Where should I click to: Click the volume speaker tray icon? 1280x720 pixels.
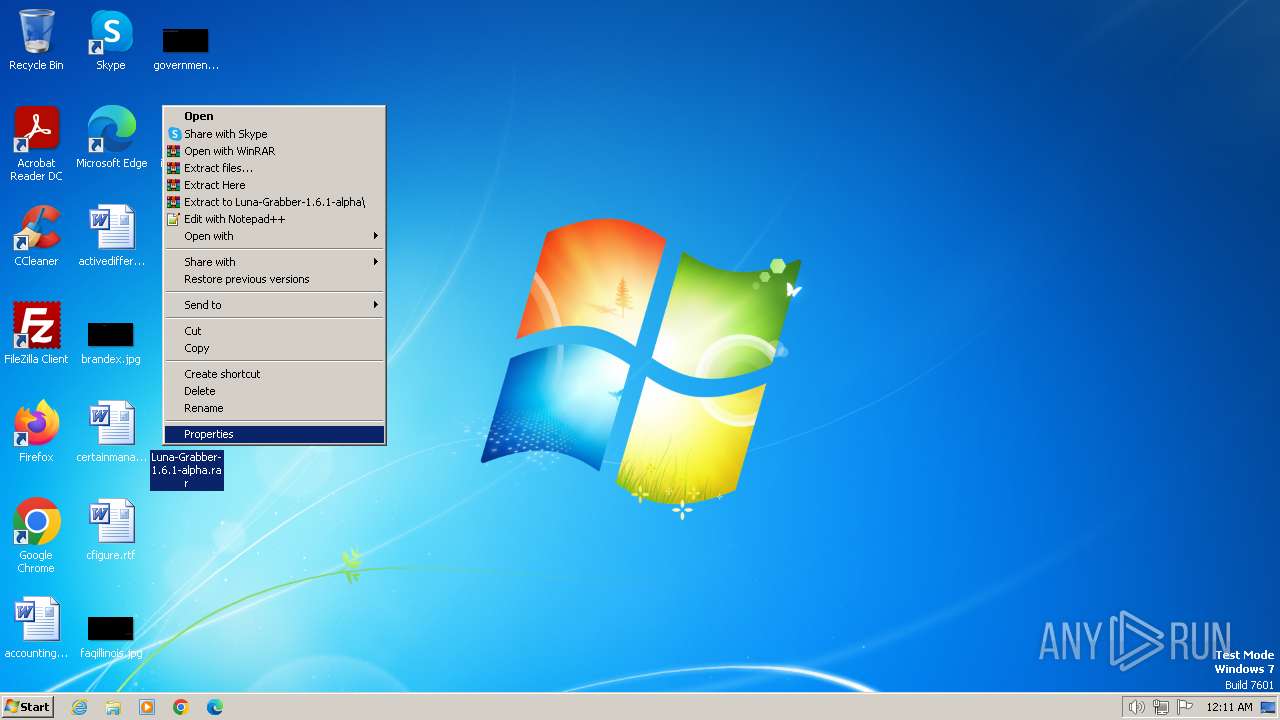pos(1136,707)
